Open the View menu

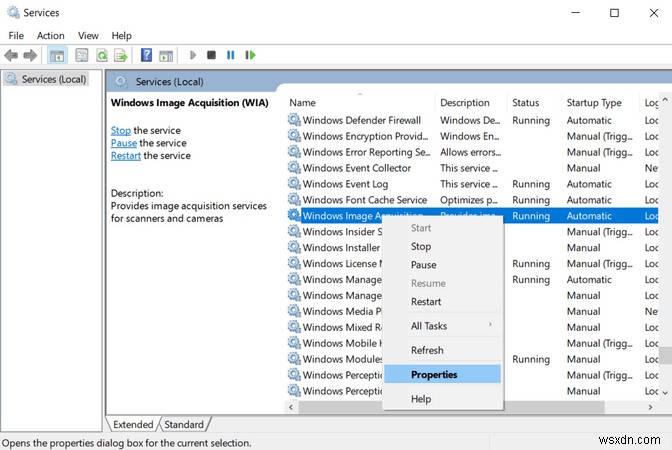click(x=88, y=36)
